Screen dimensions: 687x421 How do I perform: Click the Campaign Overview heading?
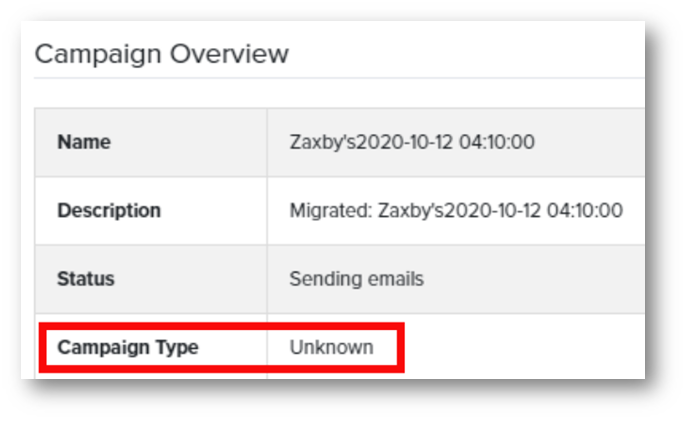click(162, 54)
